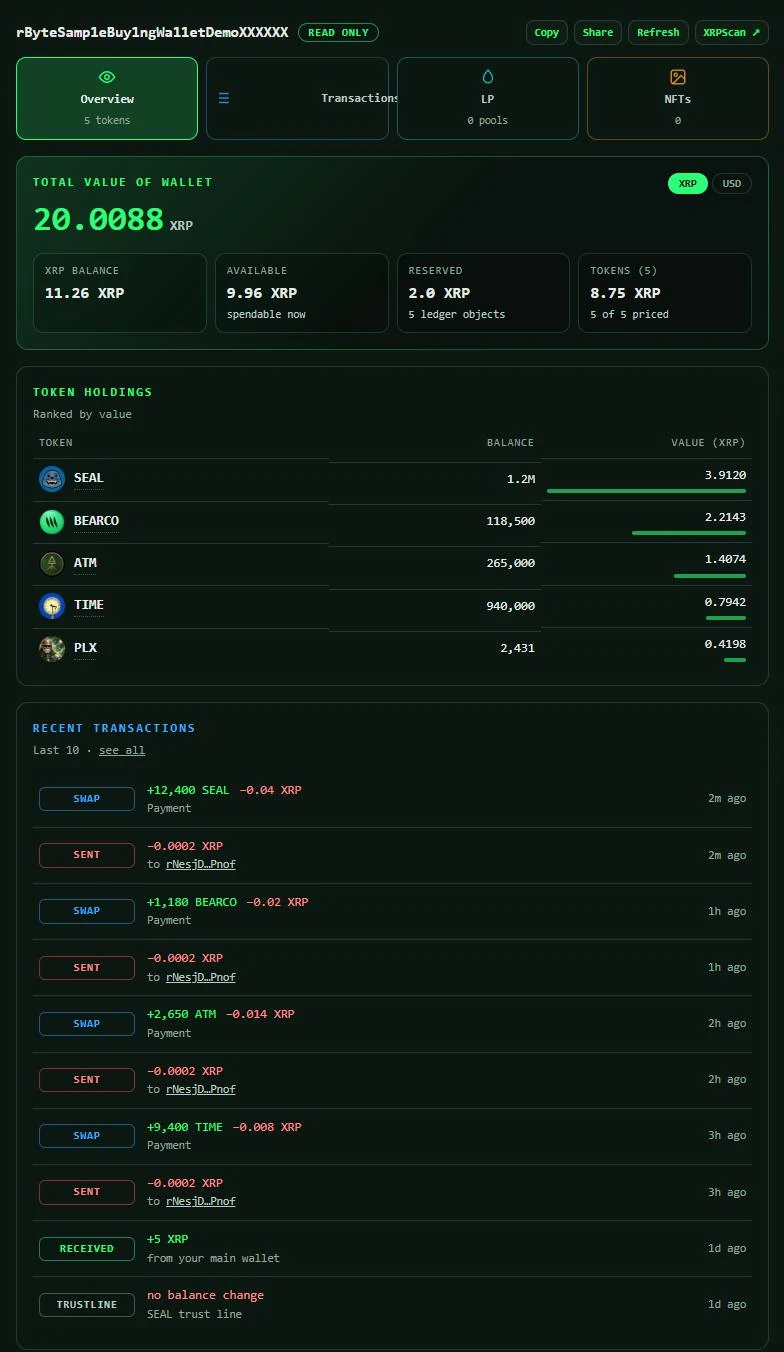The width and height of the screenshot is (784, 1352).
Task: Click rNesjD…Pnof address in 3h ago row
Action: (201, 1201)
